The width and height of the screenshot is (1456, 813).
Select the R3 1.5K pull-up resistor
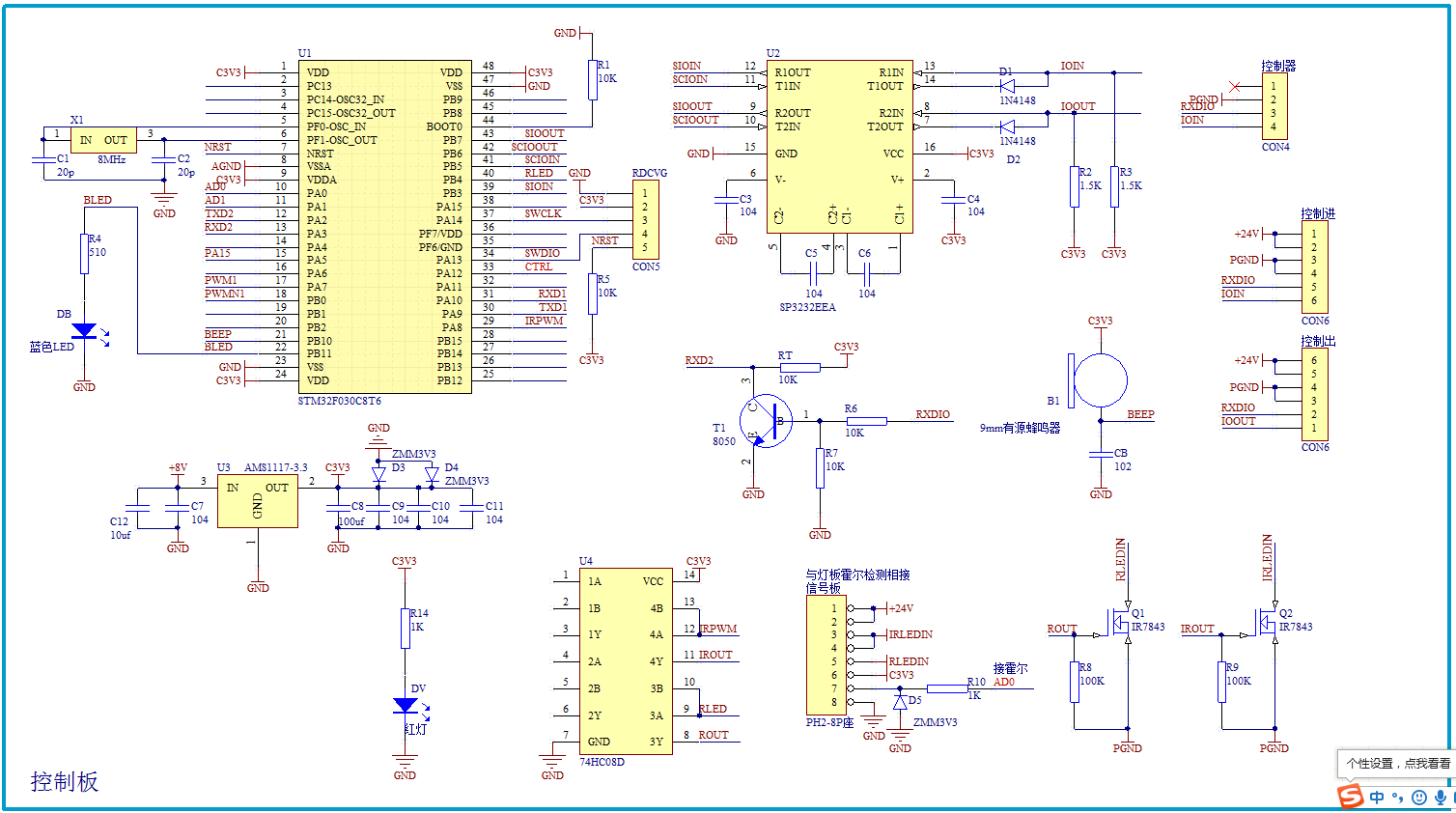coord(1114,187)
